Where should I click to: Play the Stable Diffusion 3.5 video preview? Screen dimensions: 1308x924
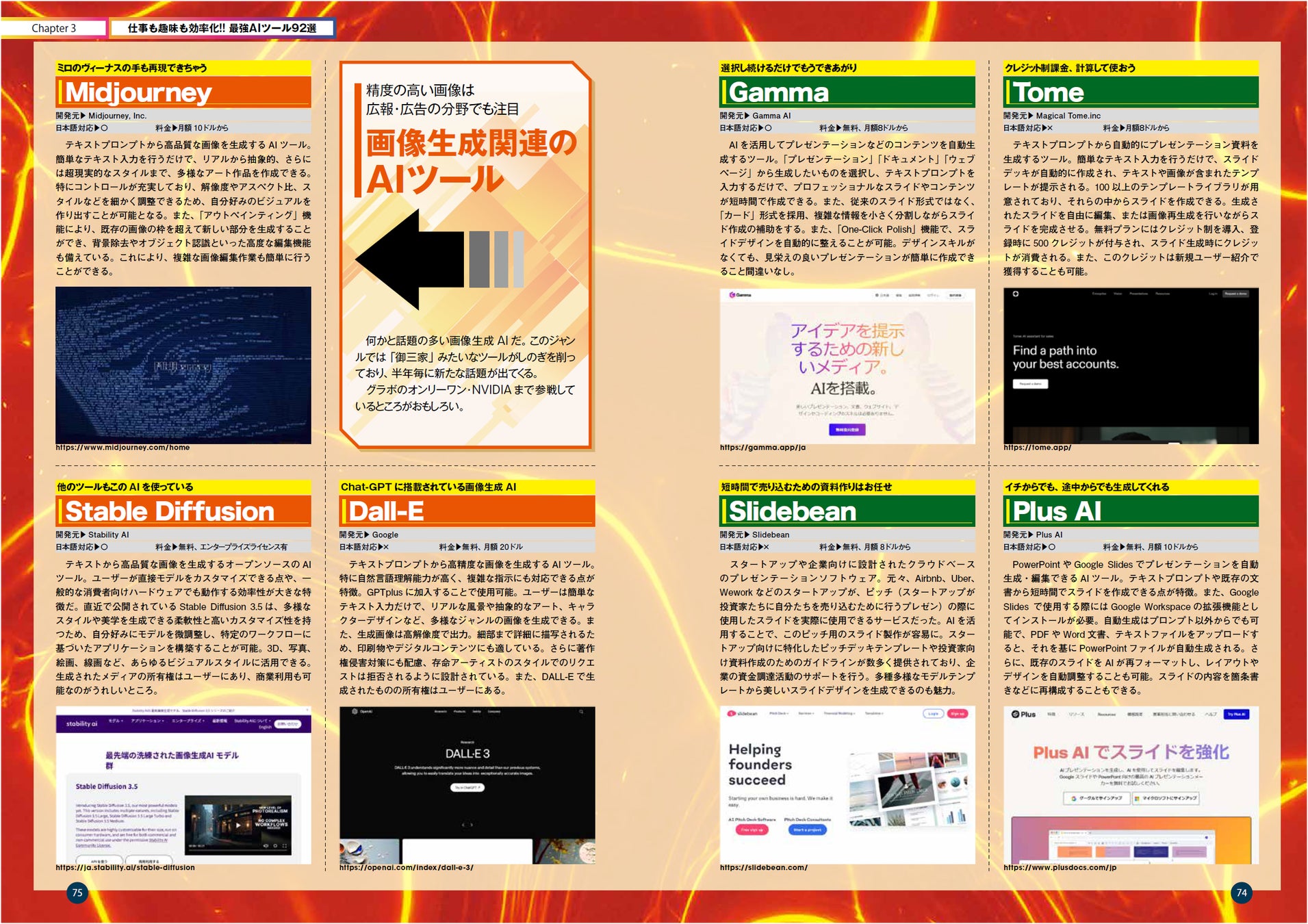(238, 825)
